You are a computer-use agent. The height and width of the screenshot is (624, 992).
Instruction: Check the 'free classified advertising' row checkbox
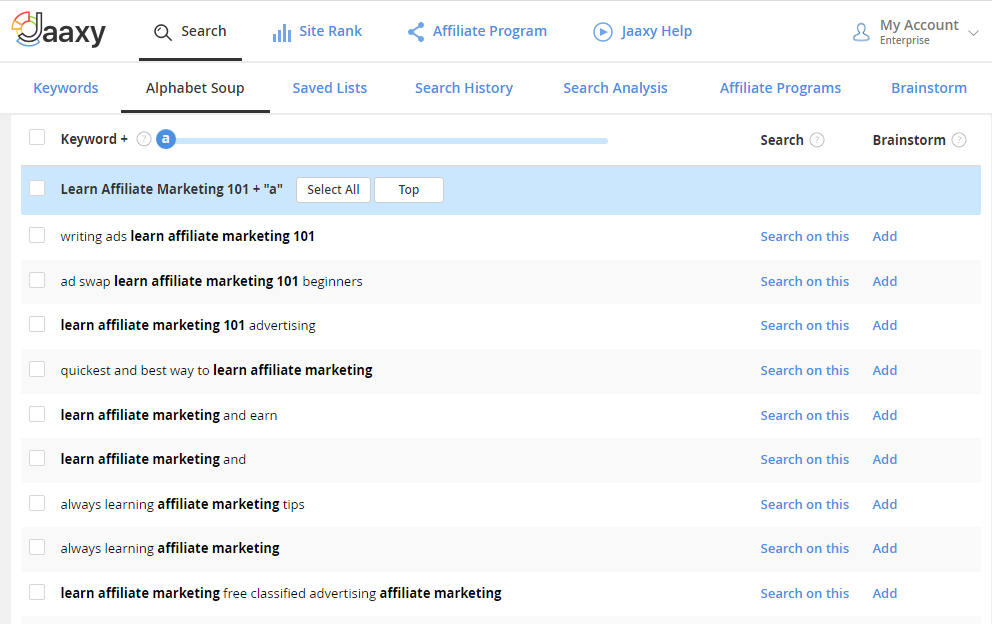pos(37,592)
